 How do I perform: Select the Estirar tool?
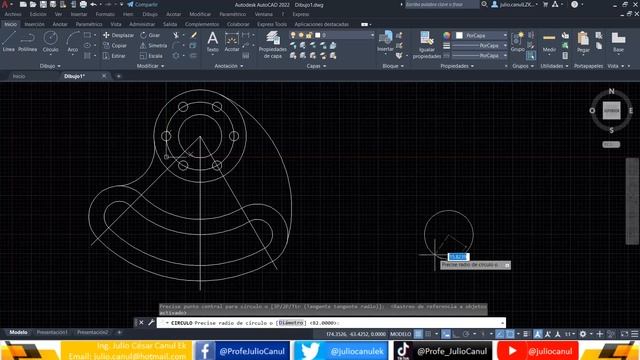[x=114, y=56]
